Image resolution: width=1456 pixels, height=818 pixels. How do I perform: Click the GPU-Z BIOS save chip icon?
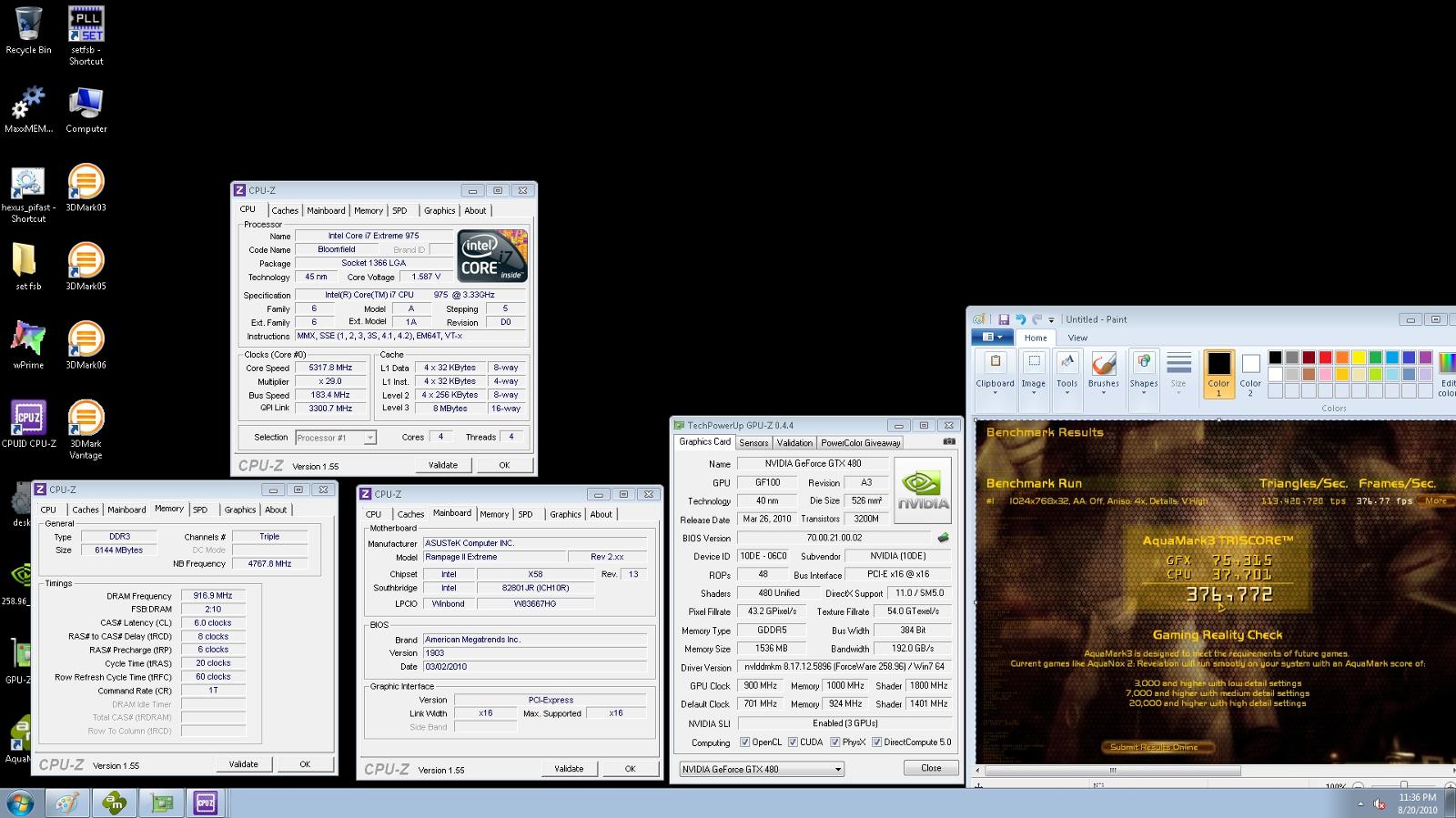[x=944, y=538]
